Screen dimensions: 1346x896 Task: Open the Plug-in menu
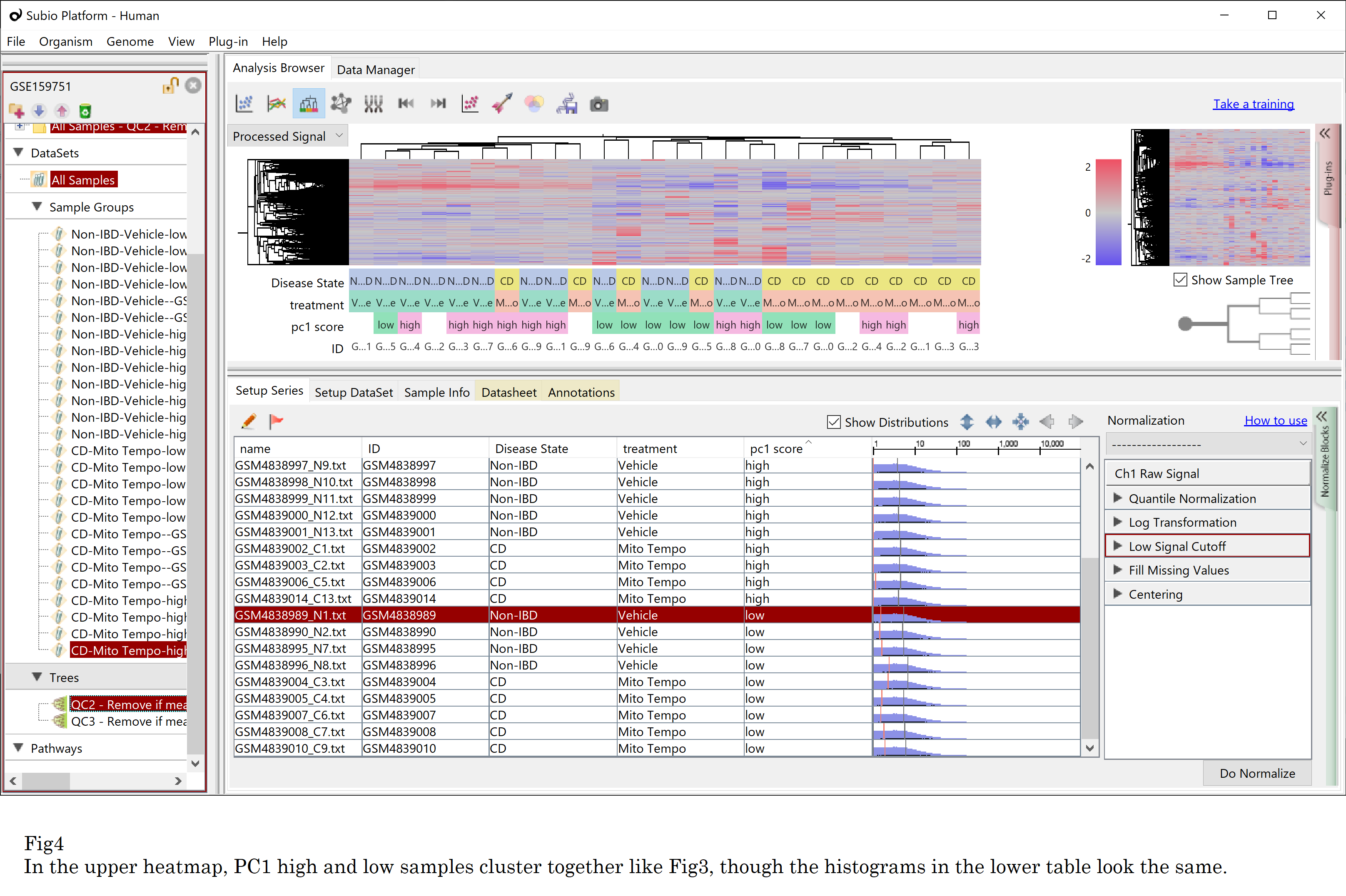tap(228, 41)
